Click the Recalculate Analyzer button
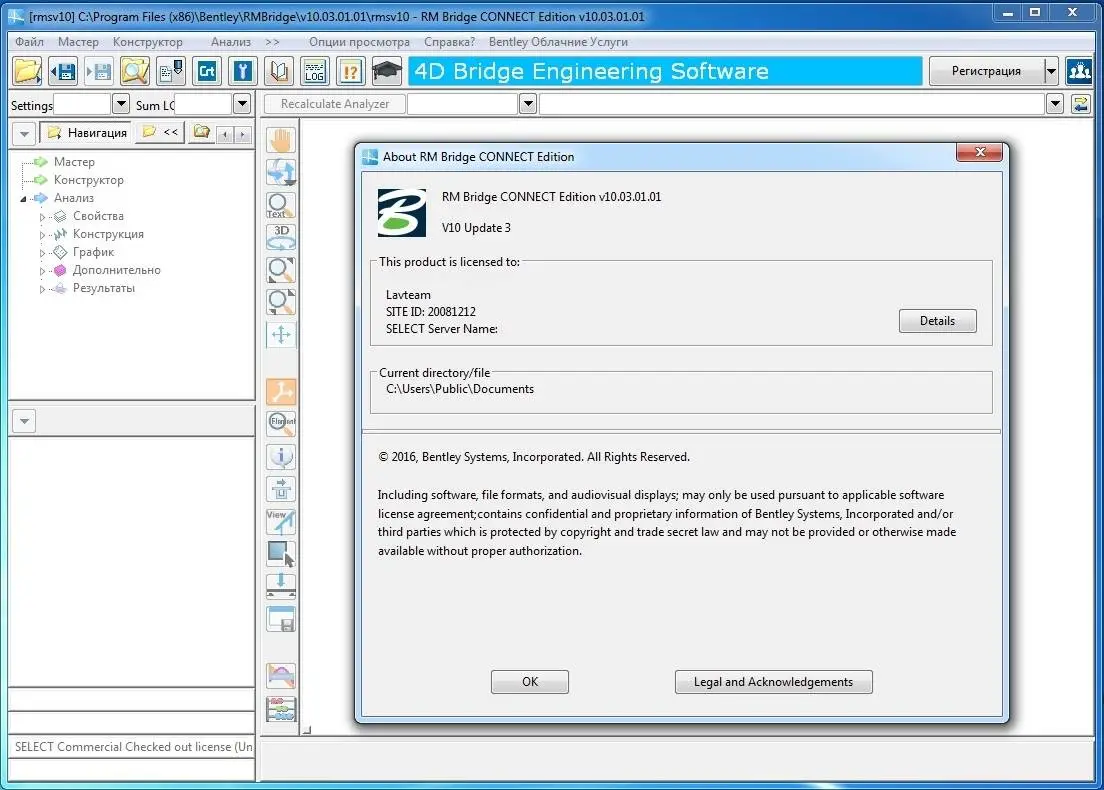This screenshot has width=1104, height=790. [x=334, y=104]
